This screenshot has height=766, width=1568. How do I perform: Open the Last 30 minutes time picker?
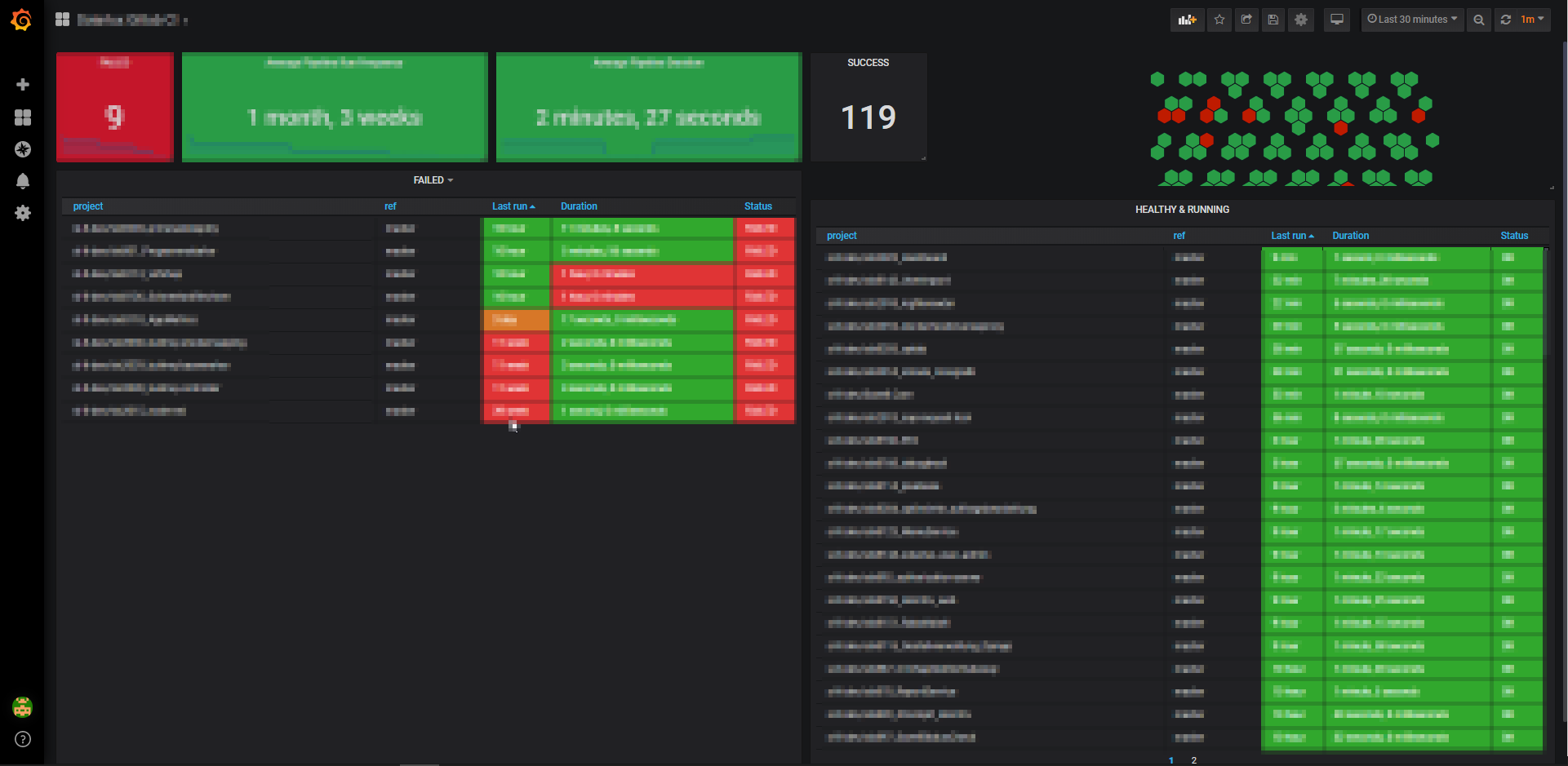[x=1412, y=19]
